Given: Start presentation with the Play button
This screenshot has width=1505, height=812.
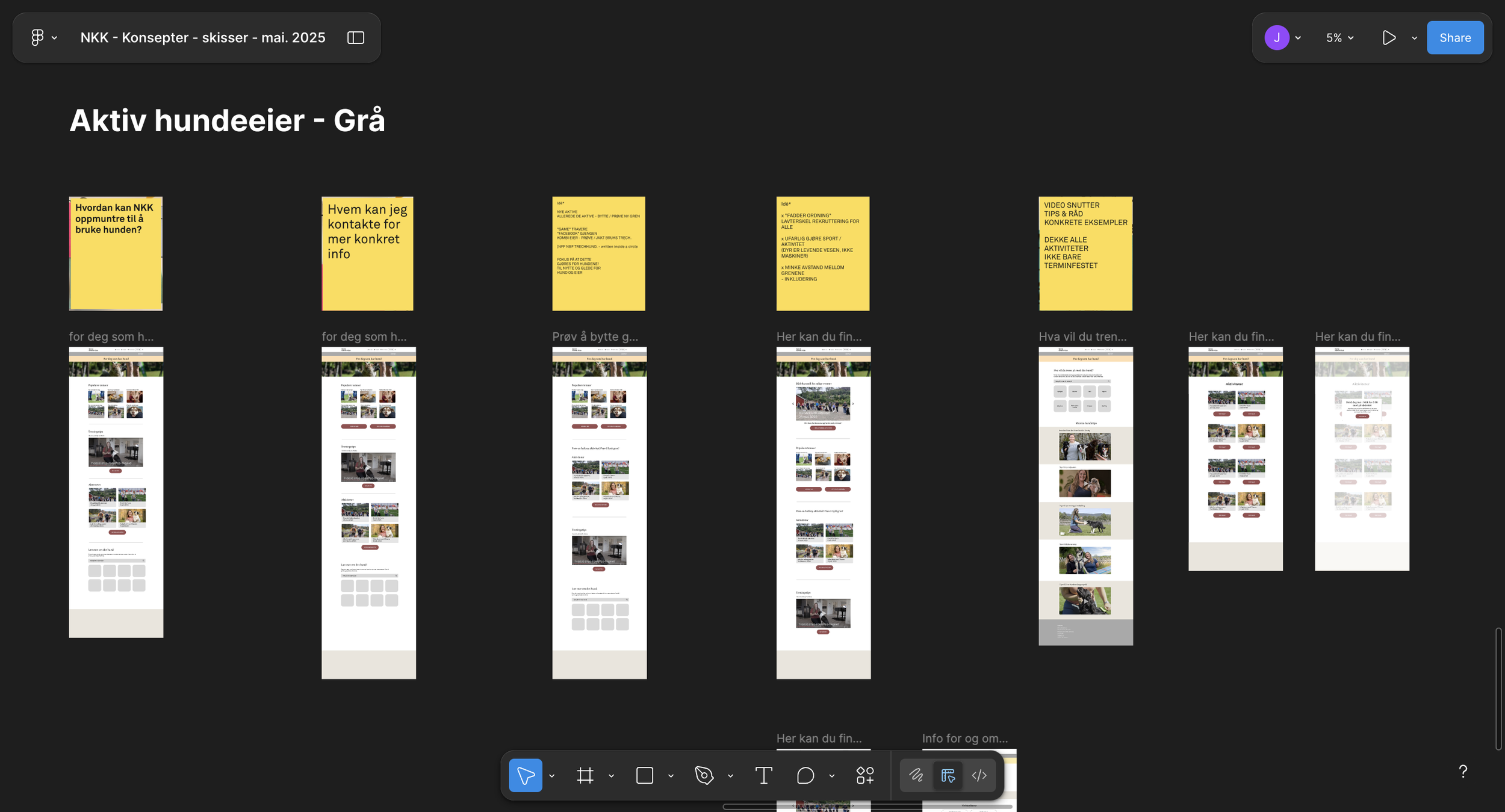Looking at the screenshot, I should point(1388,37).
